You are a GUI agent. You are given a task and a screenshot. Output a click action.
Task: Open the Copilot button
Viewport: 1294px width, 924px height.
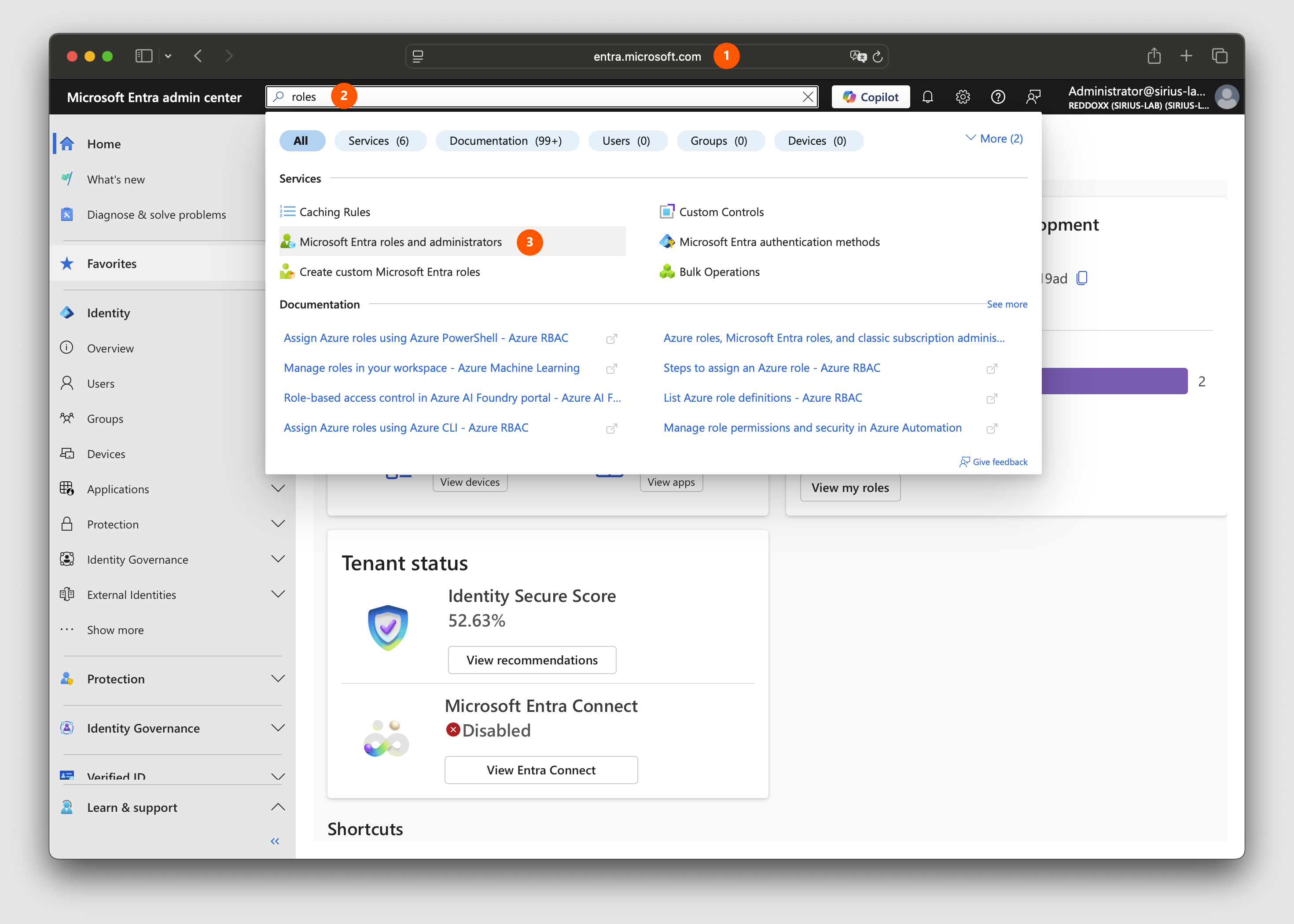coord(871,97)
